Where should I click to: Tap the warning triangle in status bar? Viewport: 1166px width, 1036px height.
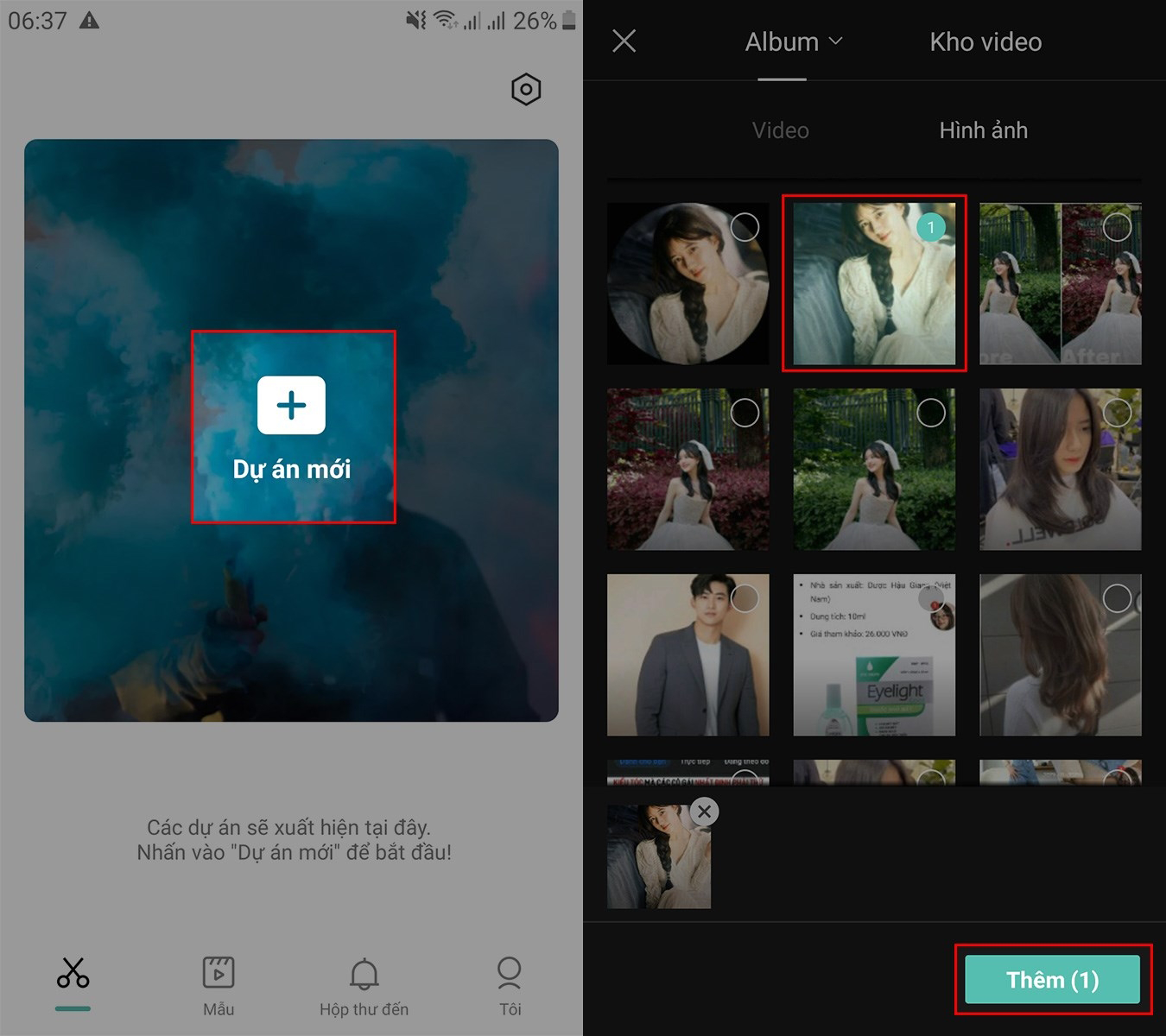click(89, 20)
